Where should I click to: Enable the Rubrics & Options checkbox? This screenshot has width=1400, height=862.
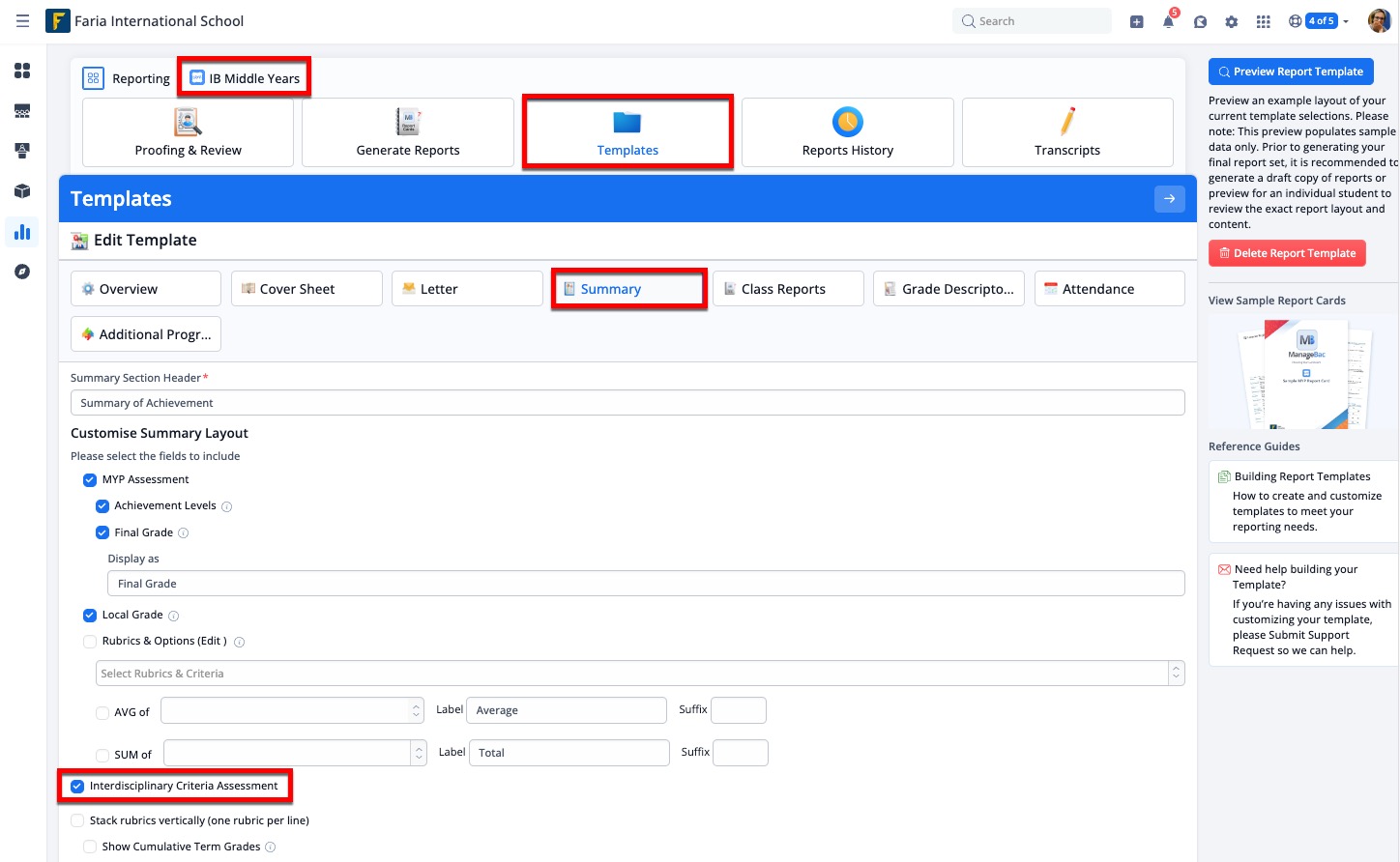coord(90,642)
